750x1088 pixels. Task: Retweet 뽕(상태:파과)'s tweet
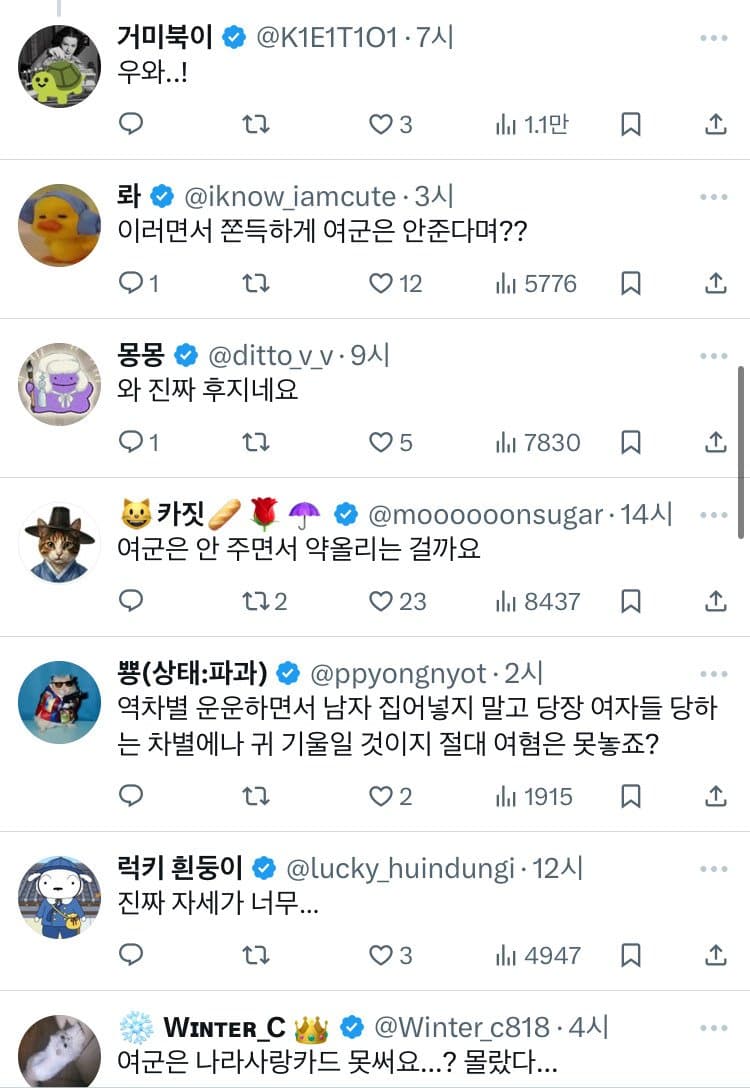(x=257, y=796)
